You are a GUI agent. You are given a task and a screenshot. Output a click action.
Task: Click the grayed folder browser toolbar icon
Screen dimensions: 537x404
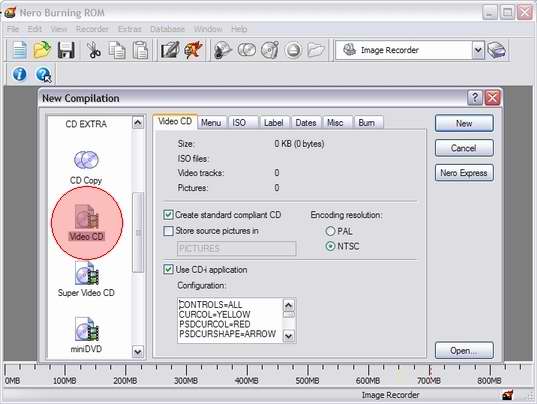pyautogui.click(x=316, y=50)
